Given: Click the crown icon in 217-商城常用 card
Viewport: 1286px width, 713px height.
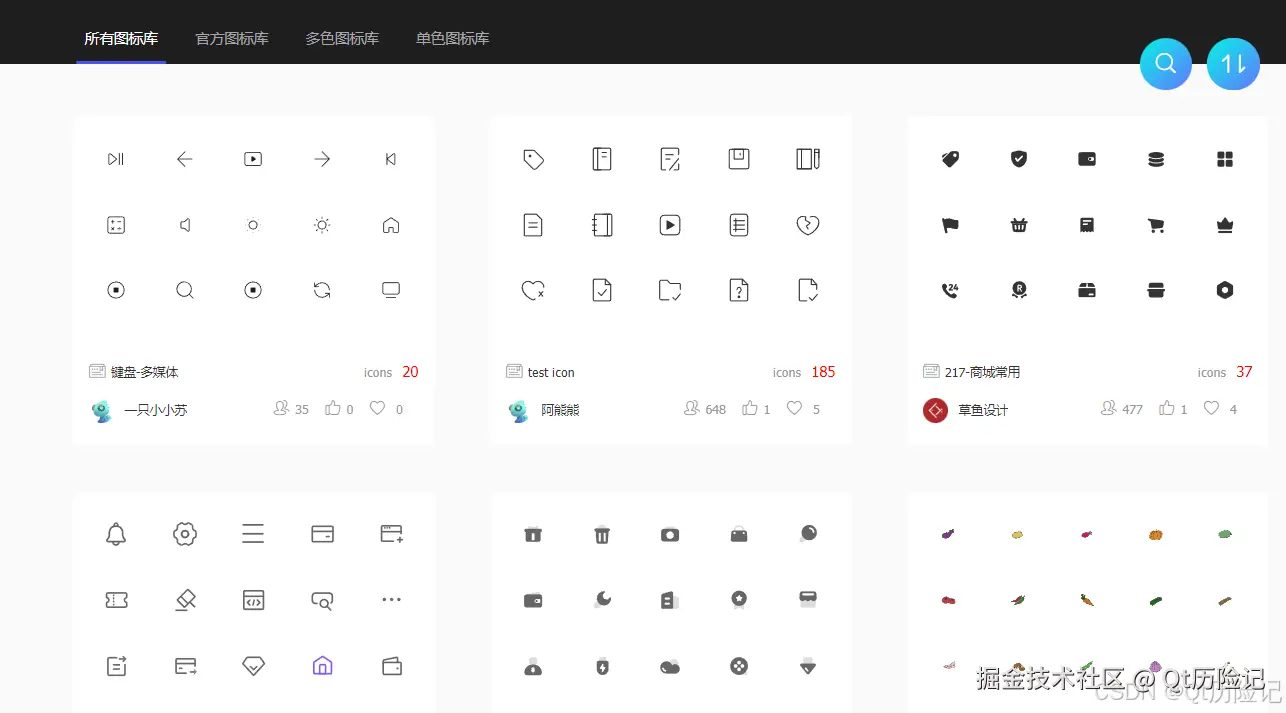Looking at the screenshot, I should coord(1225,225).
